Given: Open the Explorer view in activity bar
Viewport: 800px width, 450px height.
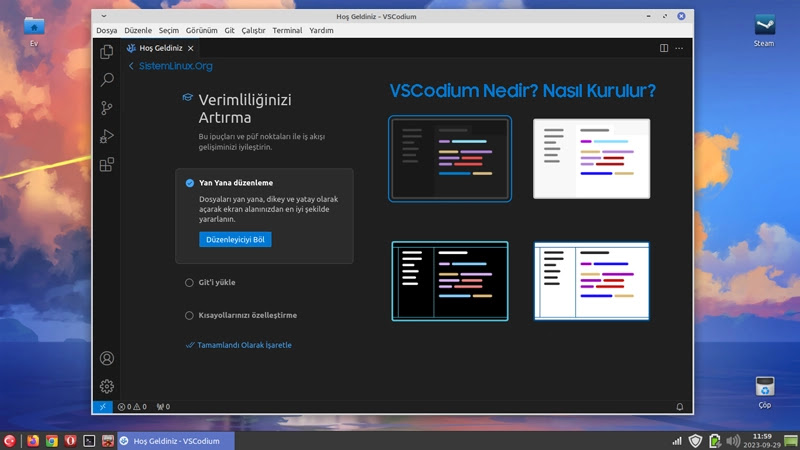Looking at the screenshot, I should pyautogui.click(x=107, y=52).
